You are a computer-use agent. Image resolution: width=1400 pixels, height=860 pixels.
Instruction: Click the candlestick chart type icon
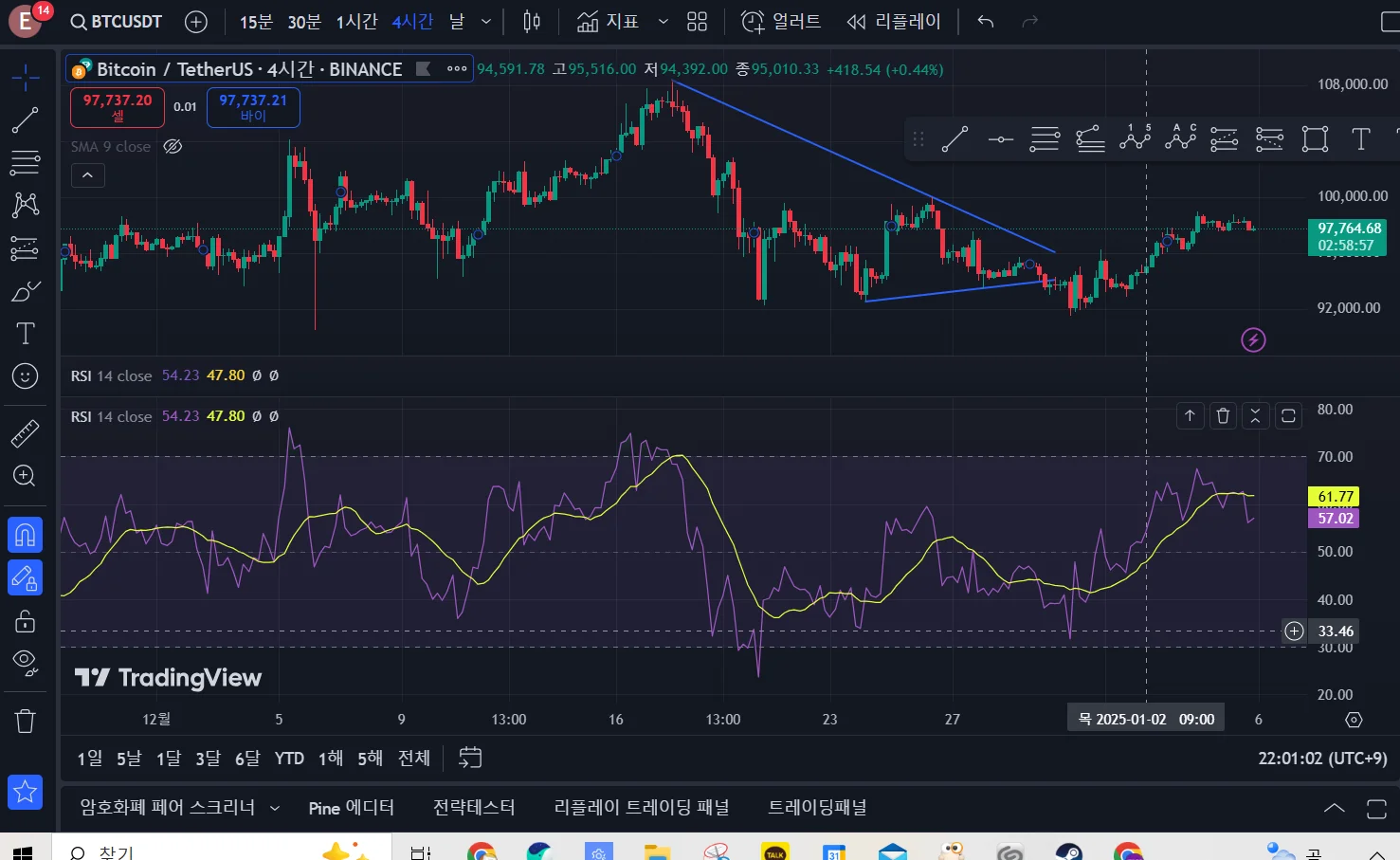(532, 21)
